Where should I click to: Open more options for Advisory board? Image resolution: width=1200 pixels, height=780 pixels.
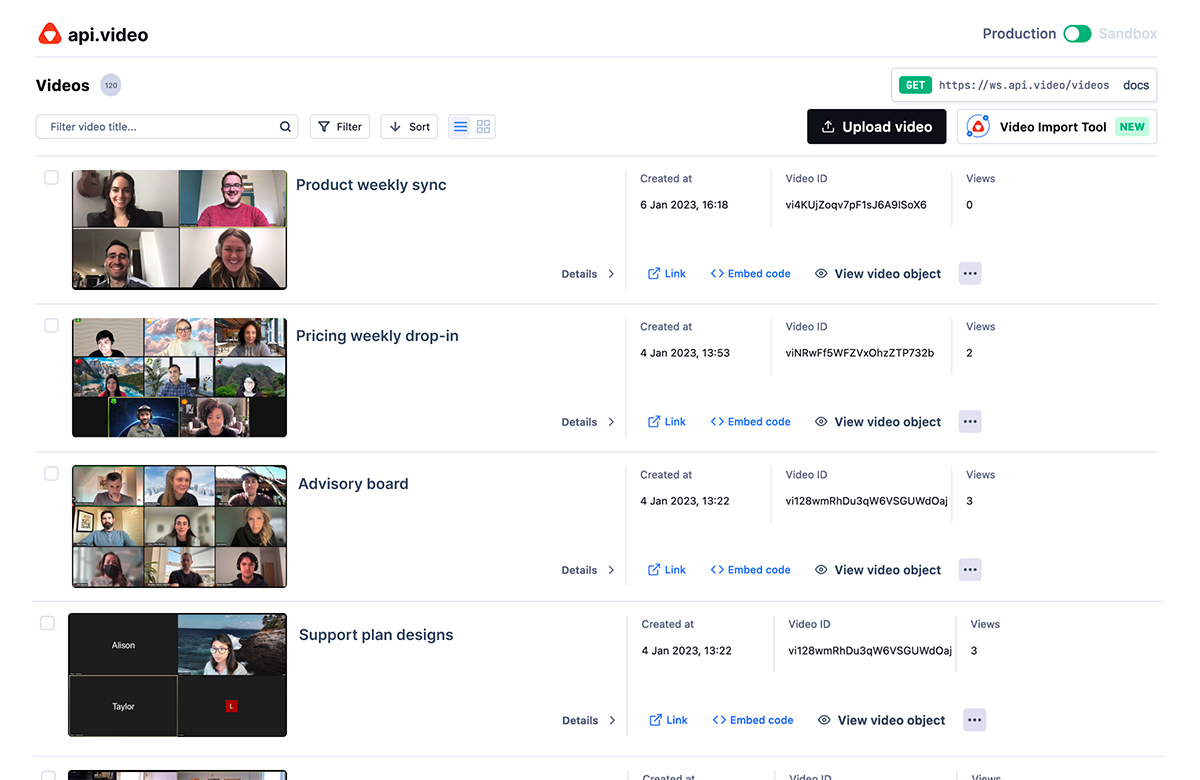click(970, 569)
